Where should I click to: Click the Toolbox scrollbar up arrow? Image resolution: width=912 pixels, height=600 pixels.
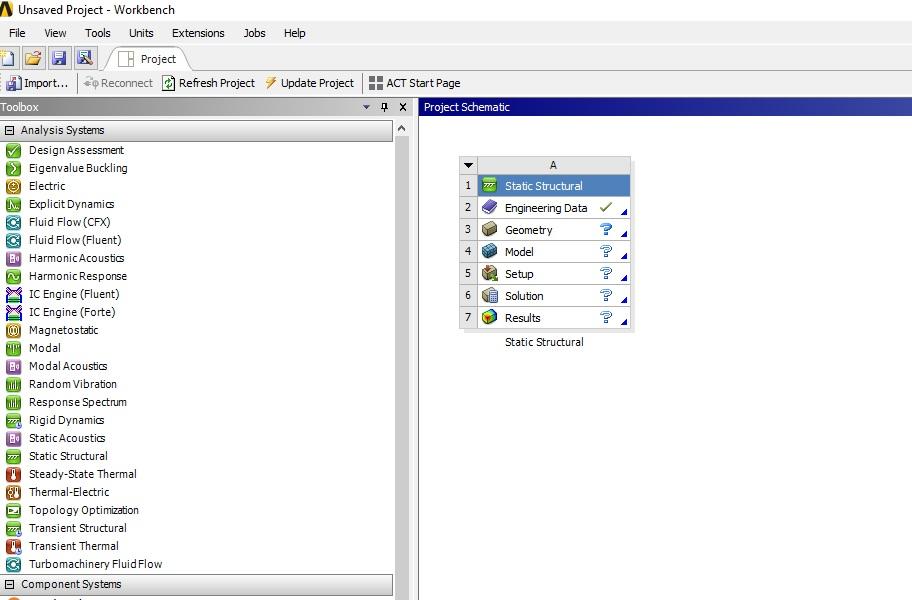pos(401,128)
